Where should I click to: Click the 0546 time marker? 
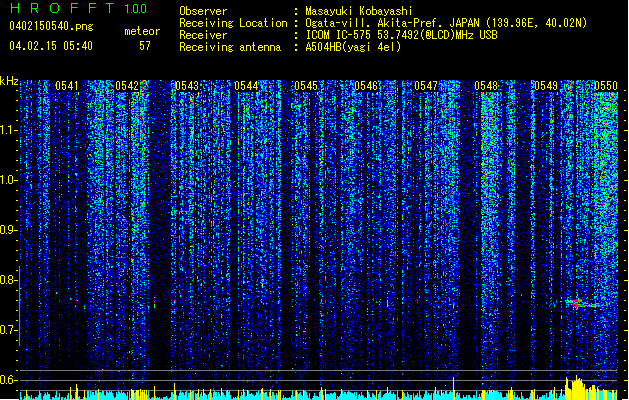(366, 86)
